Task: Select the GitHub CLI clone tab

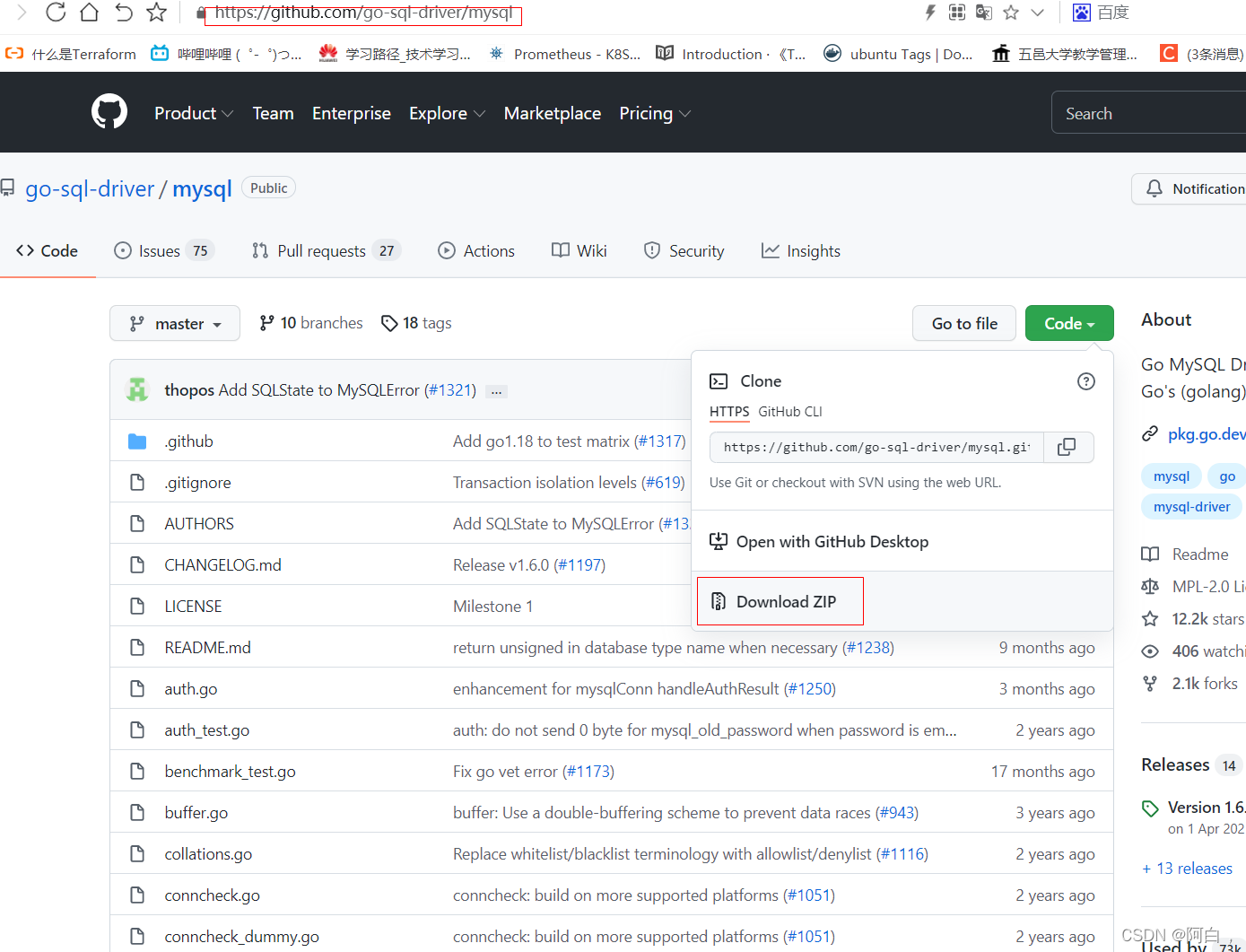Action: [790, 412]
